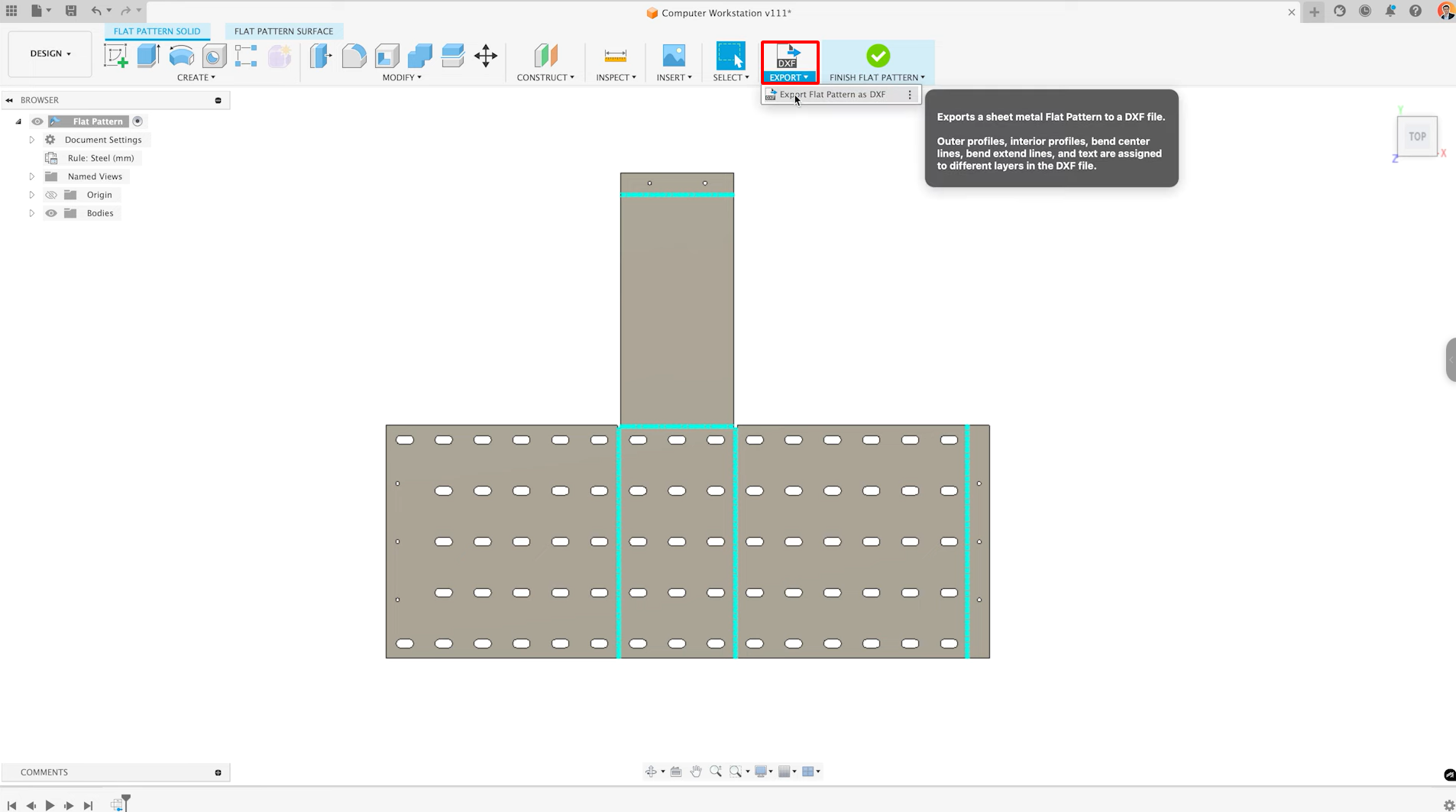Expand the Document Settings node
1456x812 pixels.
coord(32,140)
